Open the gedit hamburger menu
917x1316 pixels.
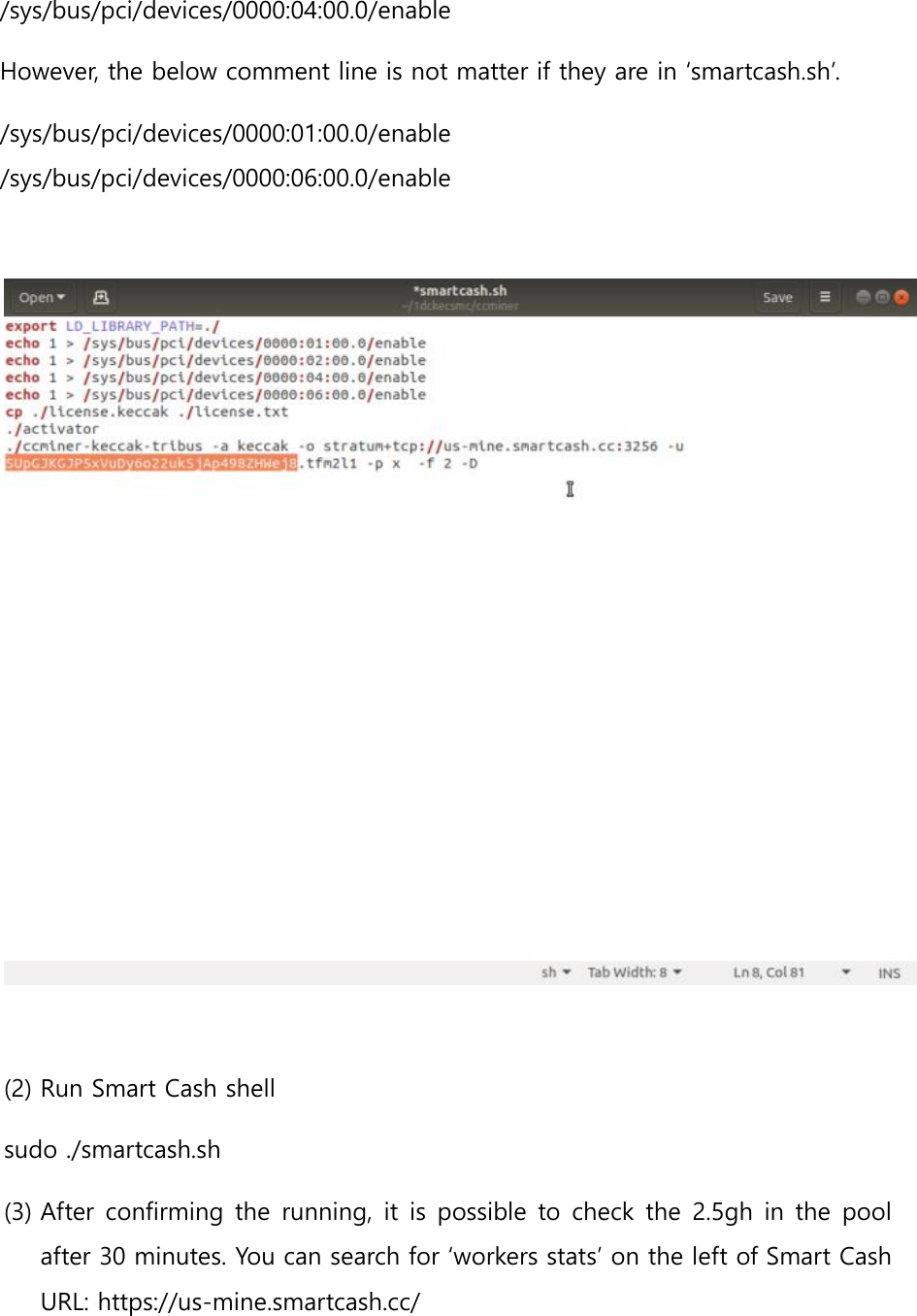[x=825, y=298]
